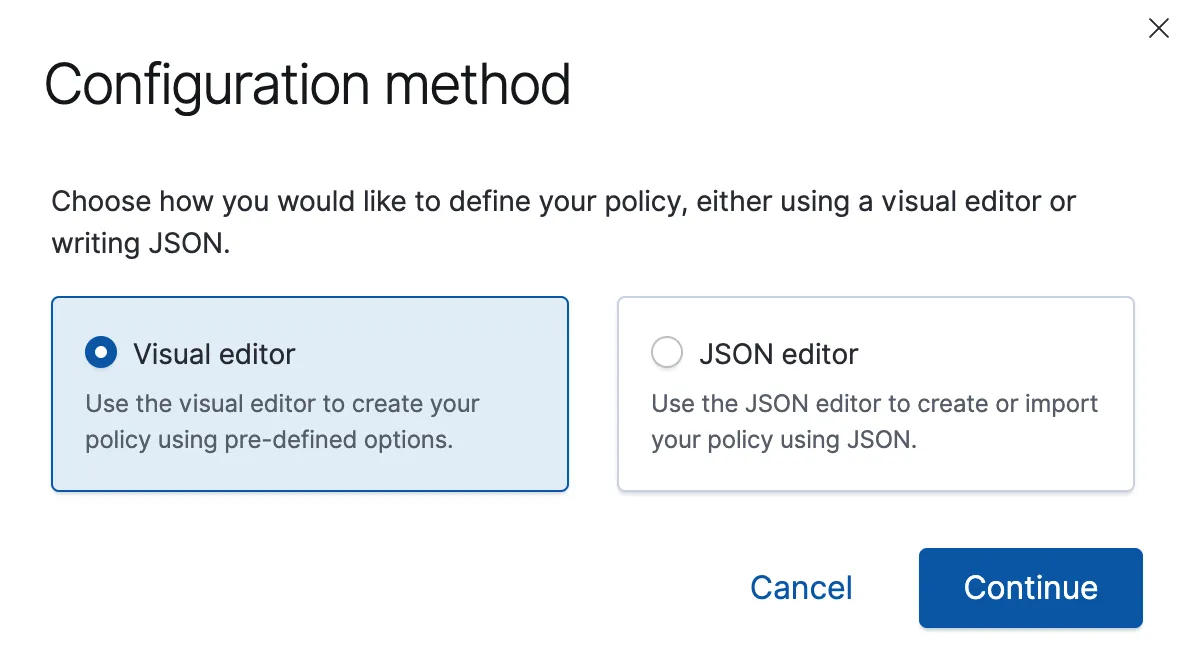Click the "your policy using JSON." line
Viewport: 1186px width, 672px height.
pyautogui.click(x=783, y=440)
